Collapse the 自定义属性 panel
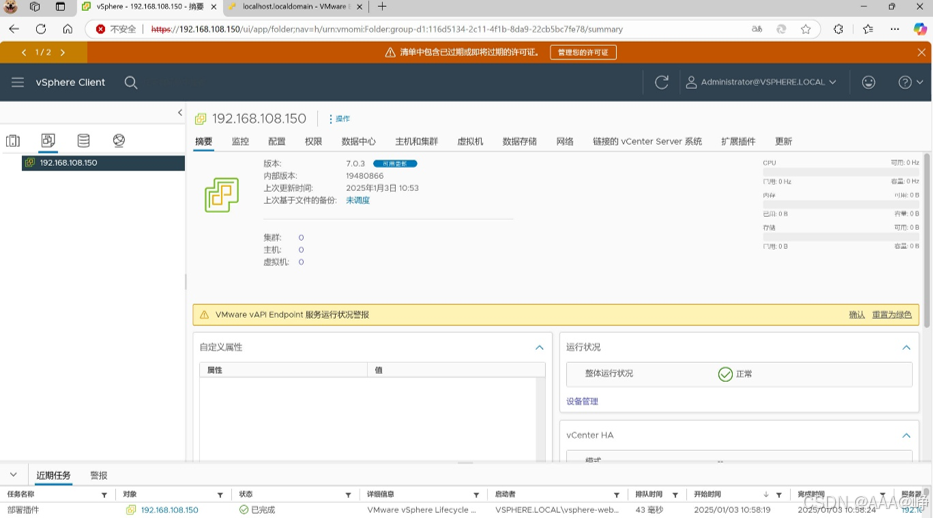The width and height of the screenshot is (933, 518). point(539,347)
